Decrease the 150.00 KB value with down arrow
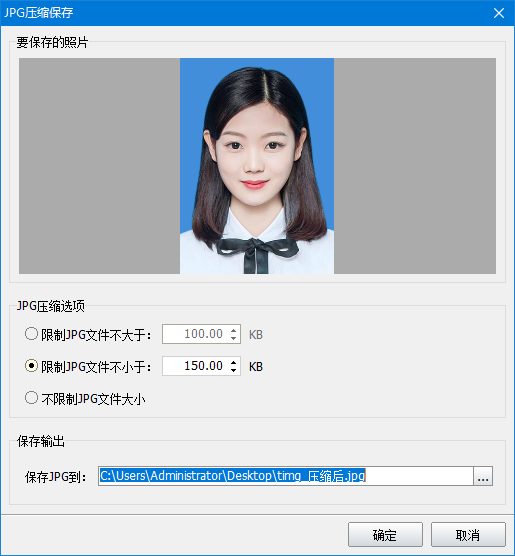515x556 pixels. click(x=233, y=370)
